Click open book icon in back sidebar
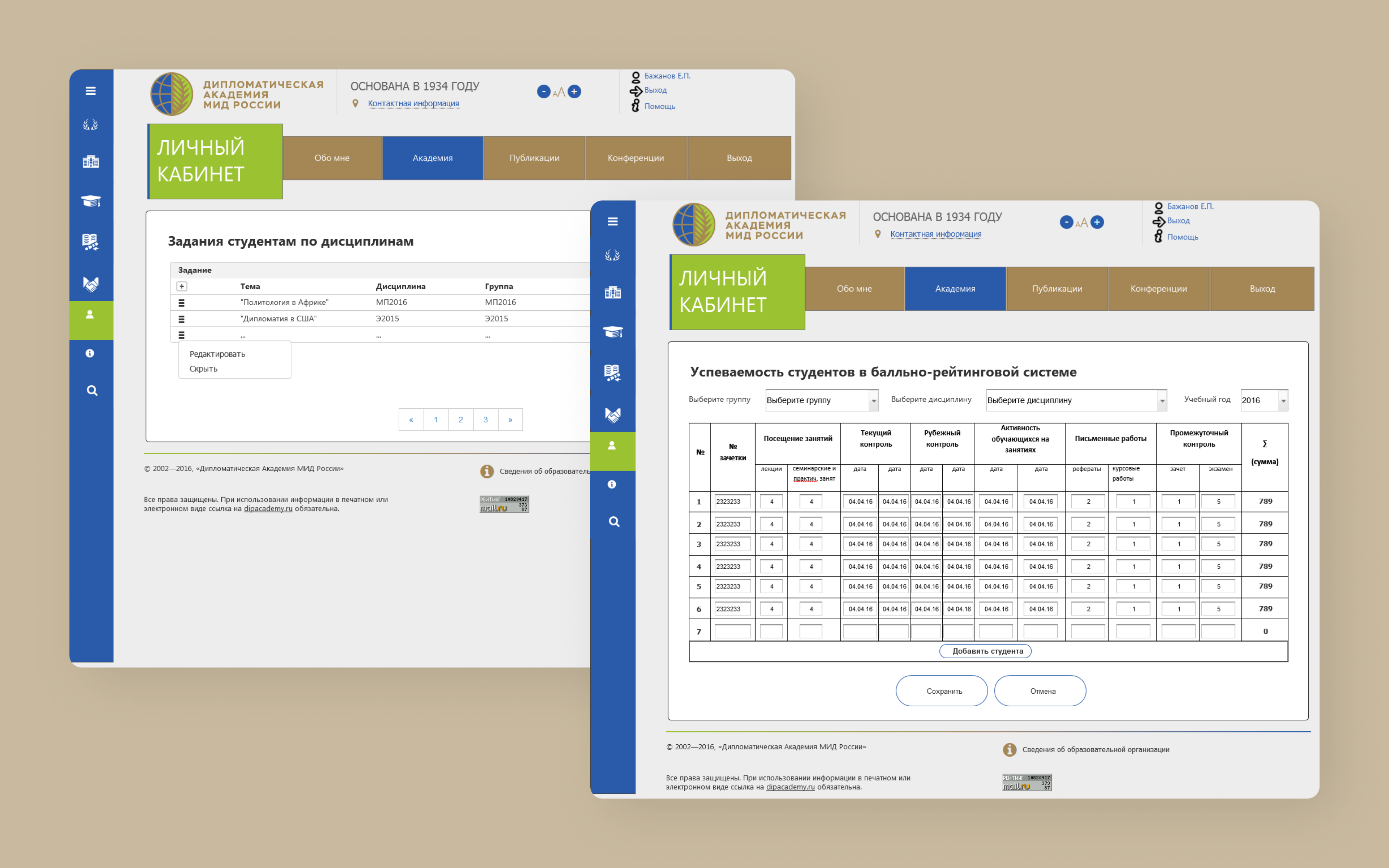 tap(91, 242)
